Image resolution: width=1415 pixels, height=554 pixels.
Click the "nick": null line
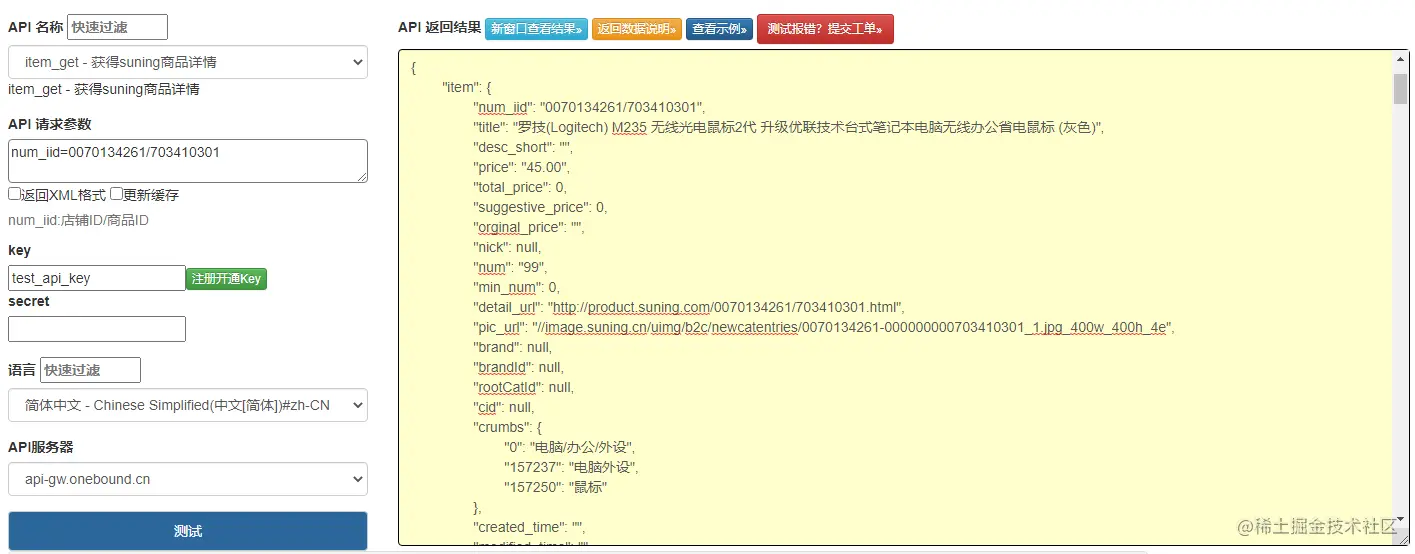click(x=507, y=247)
